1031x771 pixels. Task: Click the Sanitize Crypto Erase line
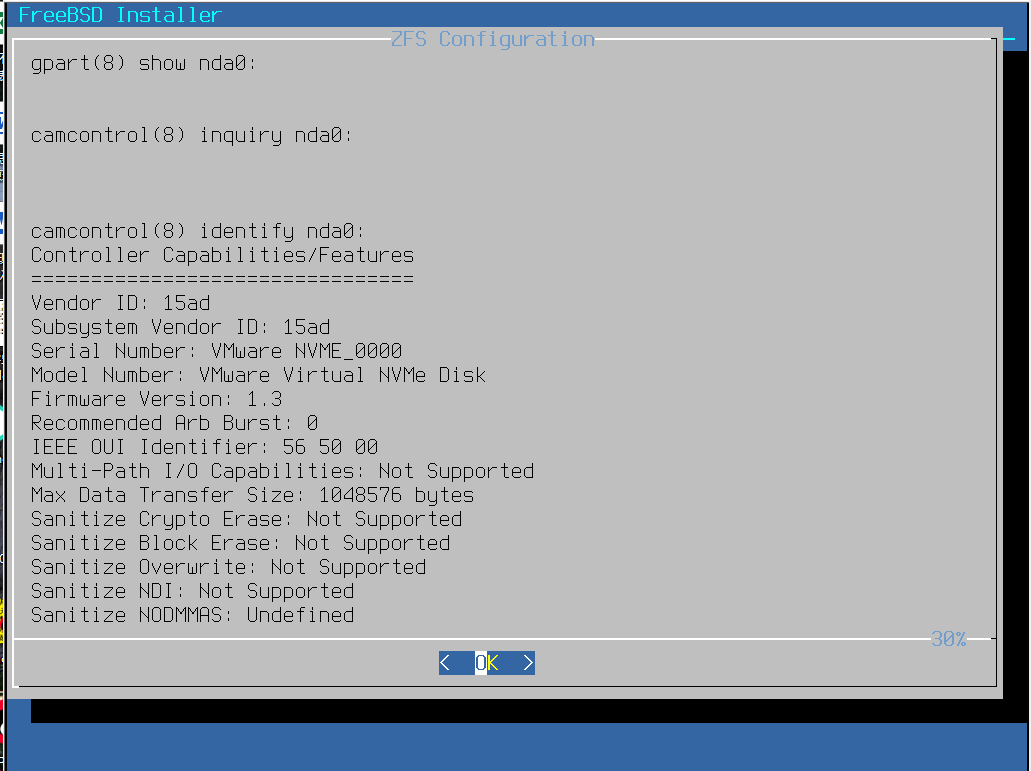(247, 519)
